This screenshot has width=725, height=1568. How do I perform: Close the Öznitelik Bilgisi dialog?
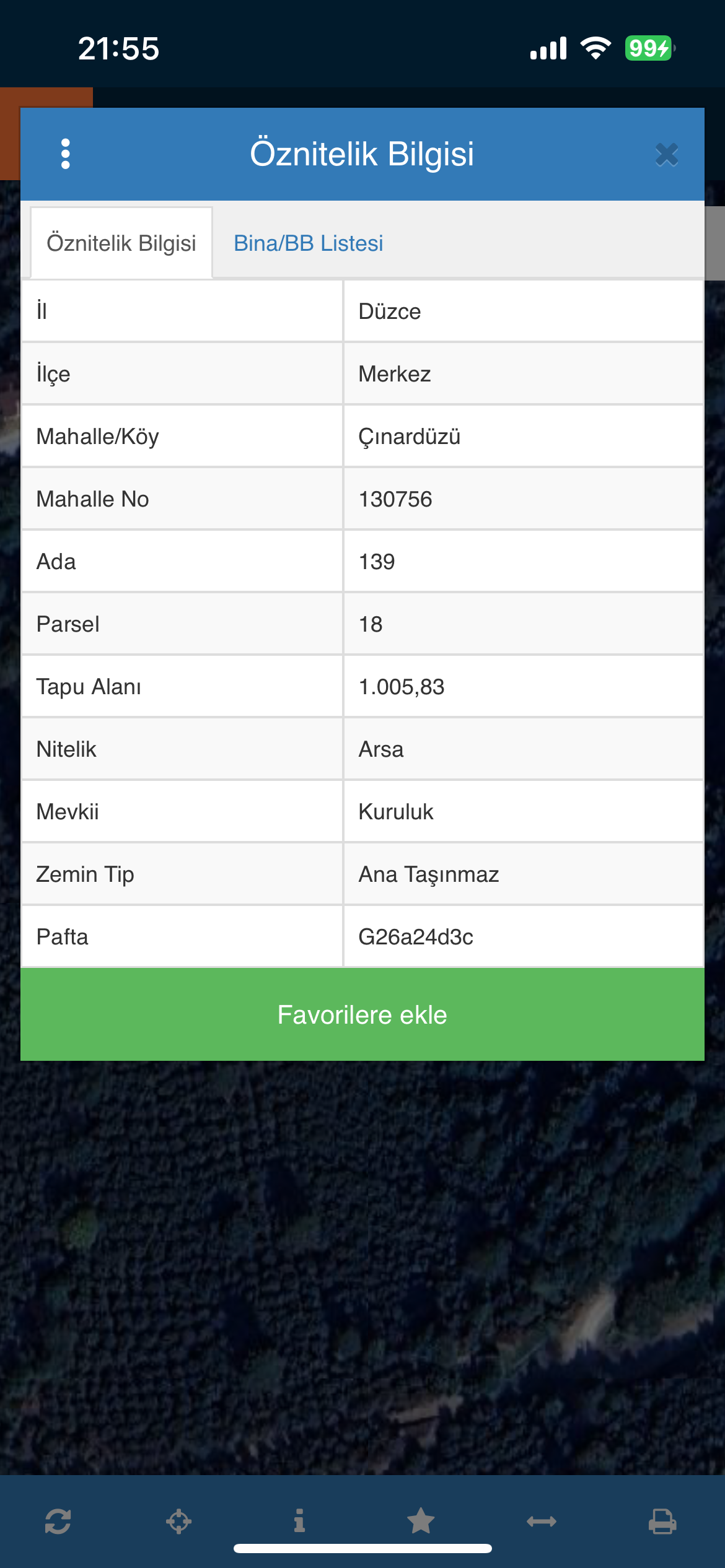[667, 155]
